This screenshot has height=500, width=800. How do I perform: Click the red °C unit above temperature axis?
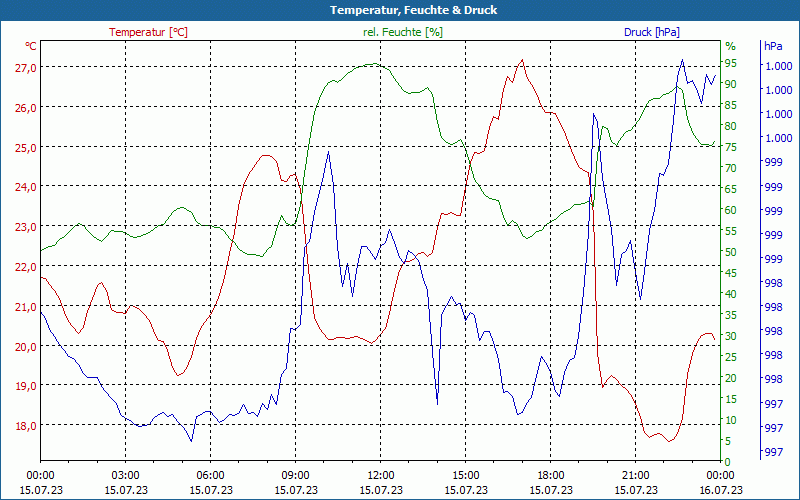[x=31, y=46]
